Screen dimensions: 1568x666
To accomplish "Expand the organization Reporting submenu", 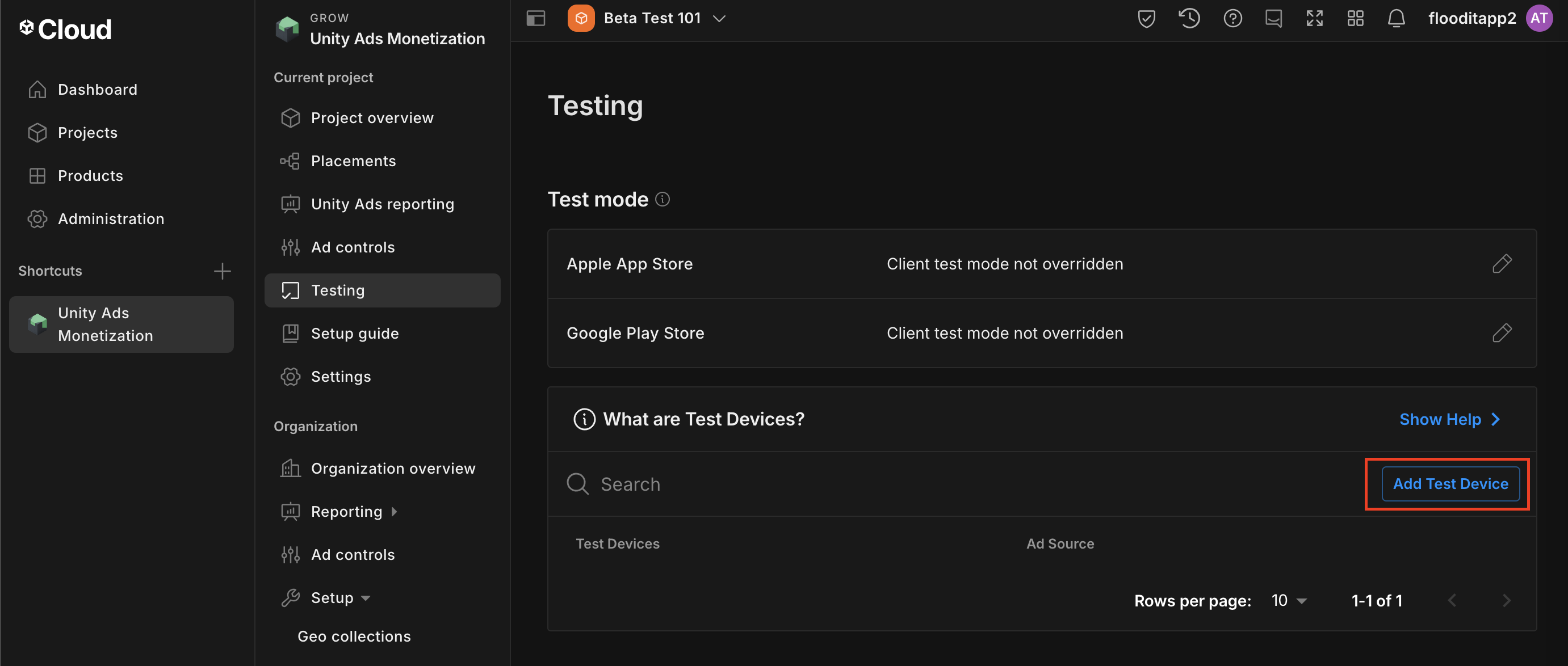I will [395, 512].
